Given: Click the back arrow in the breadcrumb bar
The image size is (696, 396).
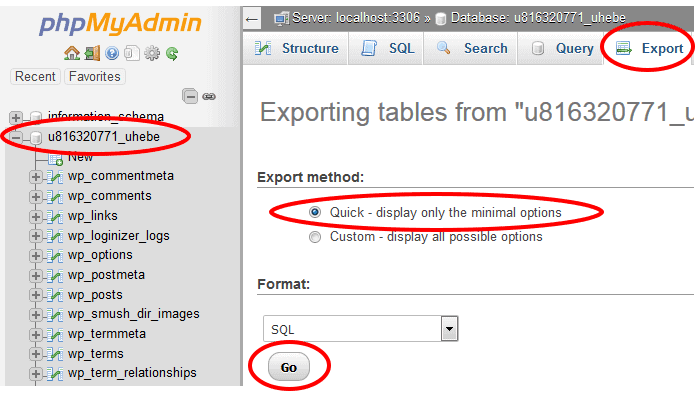Looking at the screenshot, I should (x=252, y=19).
